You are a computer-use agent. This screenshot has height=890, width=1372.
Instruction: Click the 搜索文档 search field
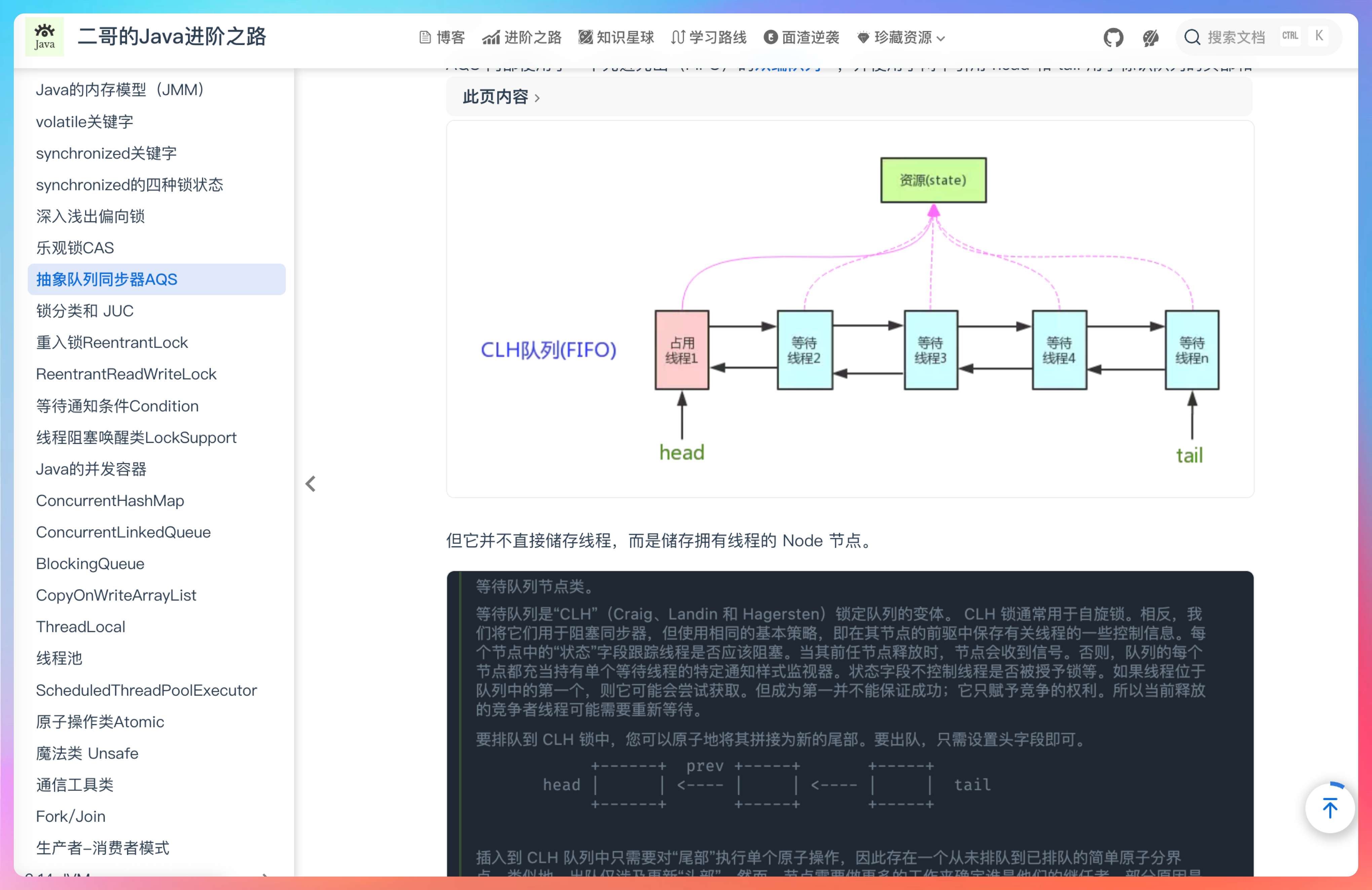coord(1236,37)
